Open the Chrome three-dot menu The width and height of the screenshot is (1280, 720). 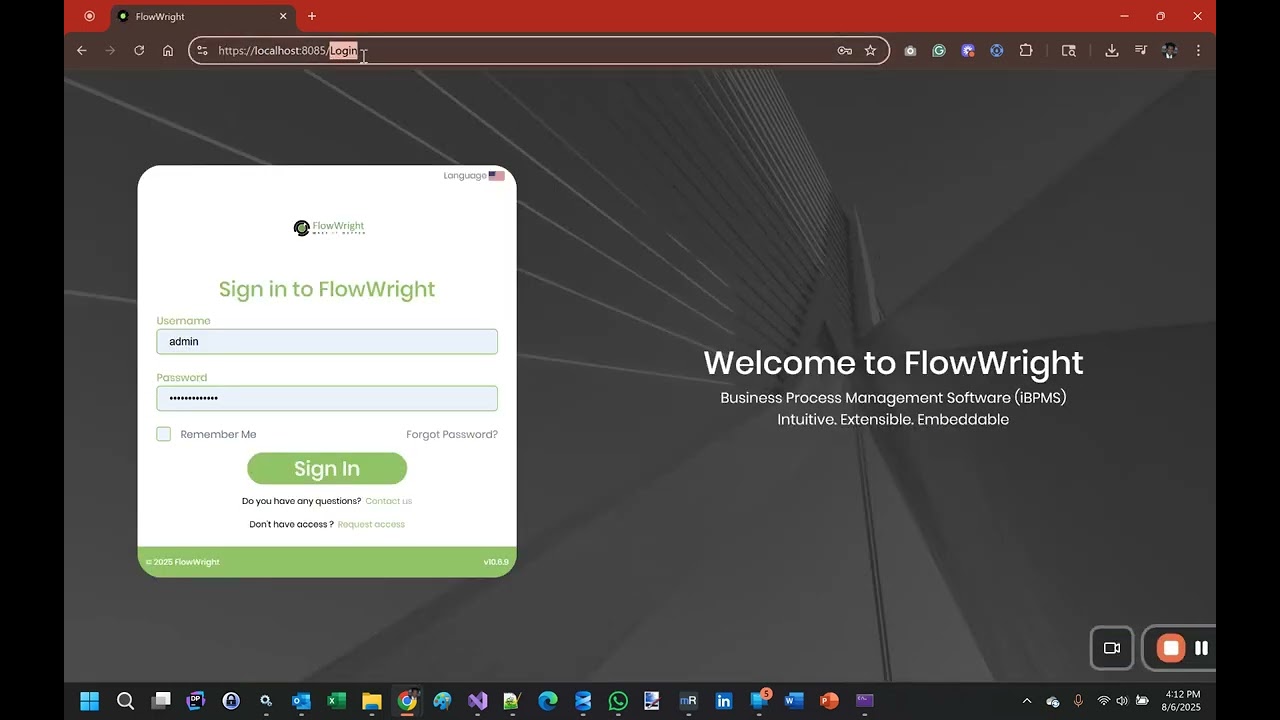[x=1198, y=51]
